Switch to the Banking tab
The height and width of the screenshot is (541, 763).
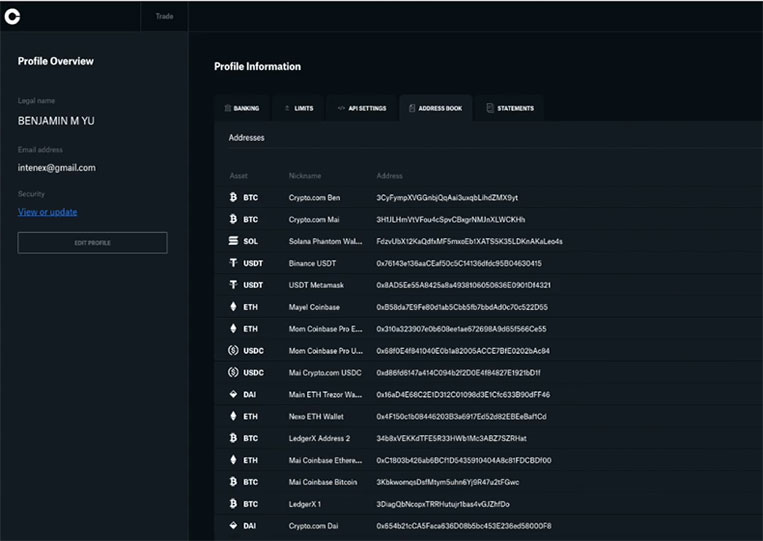pos(242,108)
